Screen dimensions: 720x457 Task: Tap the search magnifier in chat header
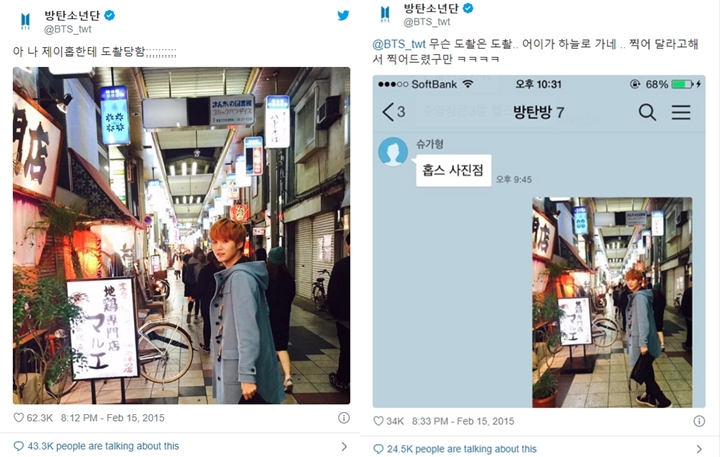tap(647, 112)
